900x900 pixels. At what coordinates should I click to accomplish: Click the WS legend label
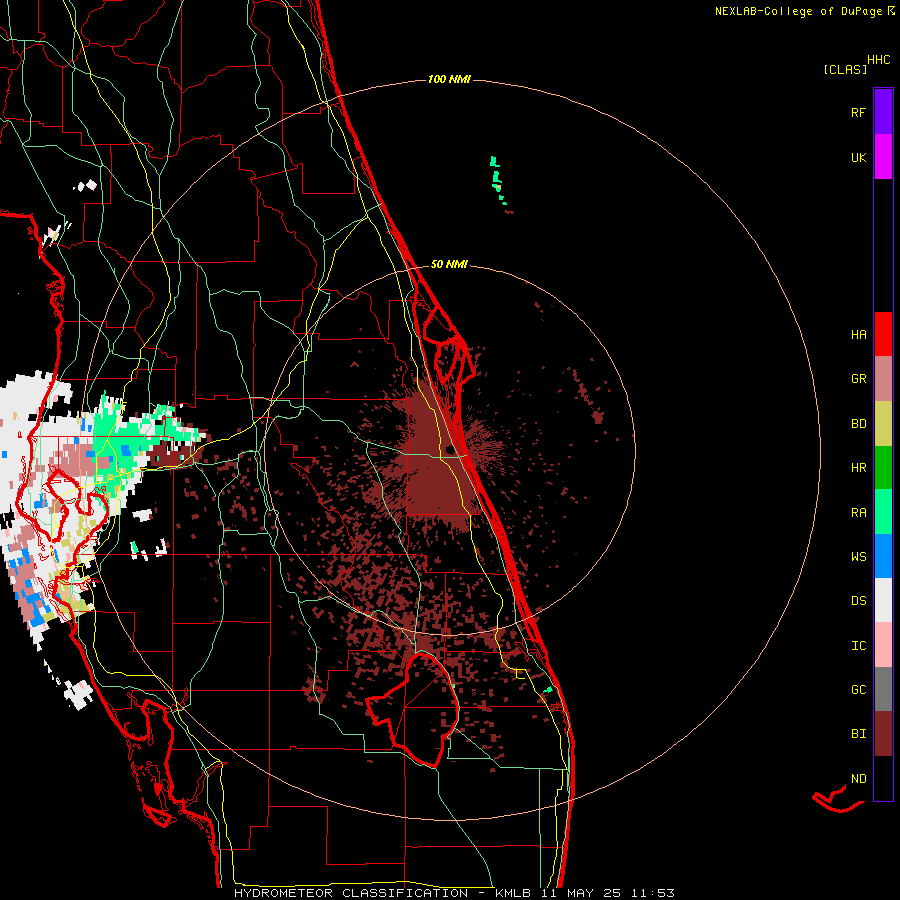click(858, 556)
